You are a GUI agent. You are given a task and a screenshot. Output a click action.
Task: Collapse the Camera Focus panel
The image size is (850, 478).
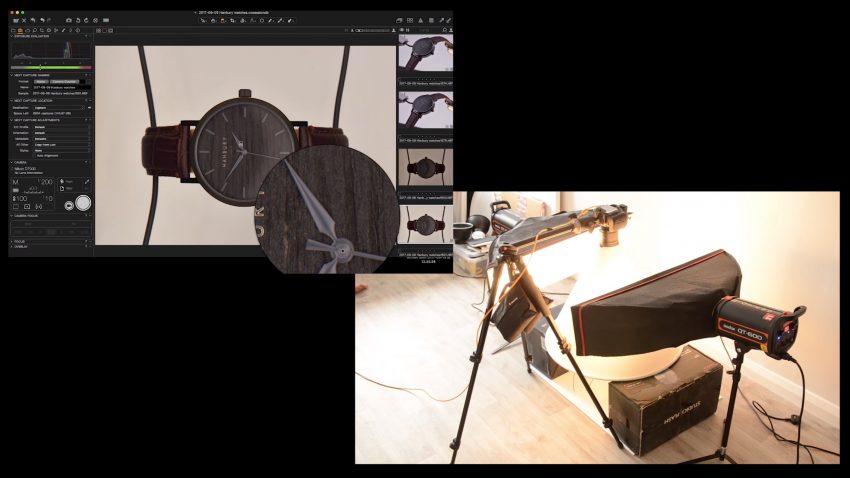[11, 215]
